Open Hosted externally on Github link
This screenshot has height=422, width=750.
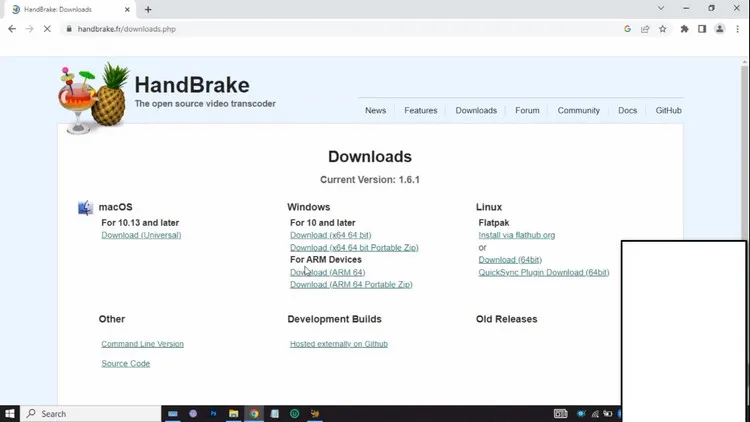tap(339, 344)
